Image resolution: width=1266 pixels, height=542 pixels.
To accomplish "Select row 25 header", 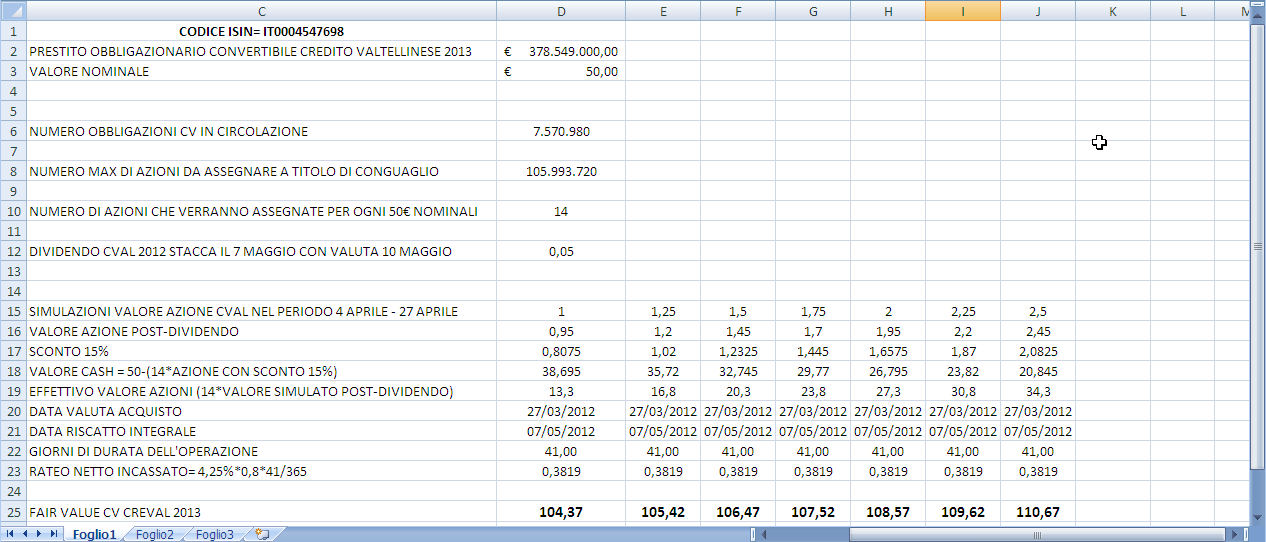I will coord(13,511).
